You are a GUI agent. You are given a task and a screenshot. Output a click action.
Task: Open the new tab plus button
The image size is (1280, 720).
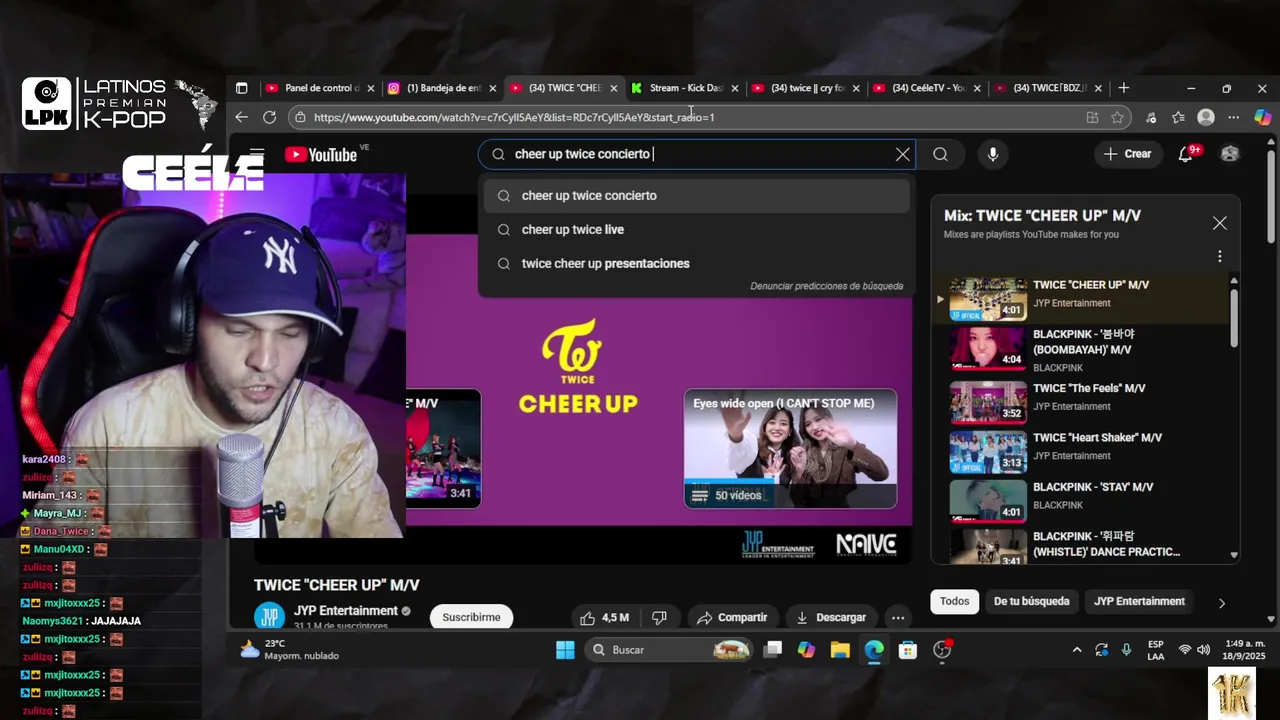(x=1124, y=88)
